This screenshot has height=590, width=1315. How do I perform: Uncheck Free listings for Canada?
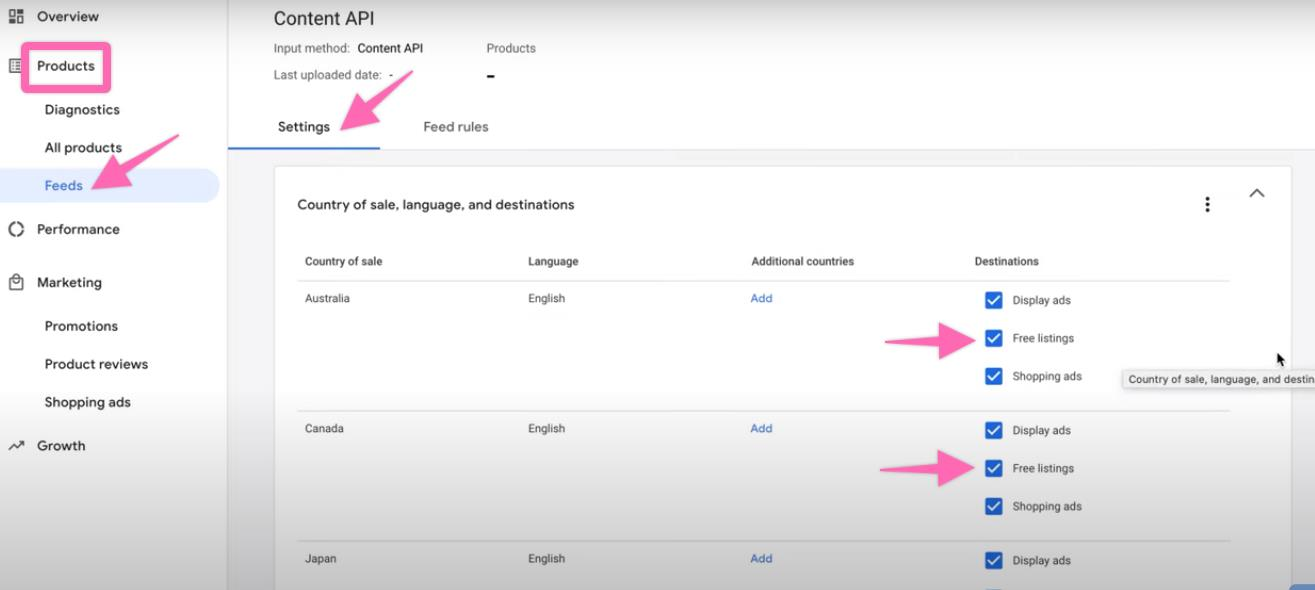coord(993,468)
